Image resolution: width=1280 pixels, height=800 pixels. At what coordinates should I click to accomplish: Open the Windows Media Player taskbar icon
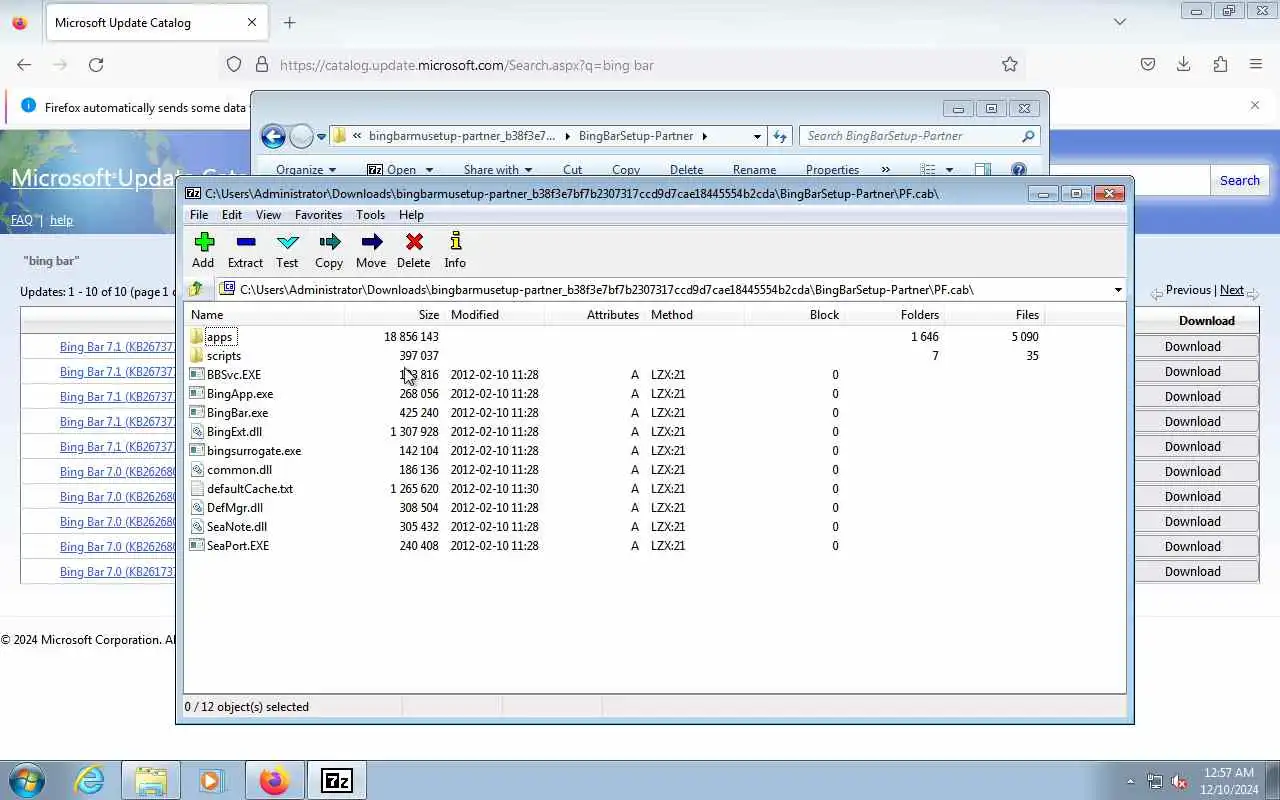point(211,780)
